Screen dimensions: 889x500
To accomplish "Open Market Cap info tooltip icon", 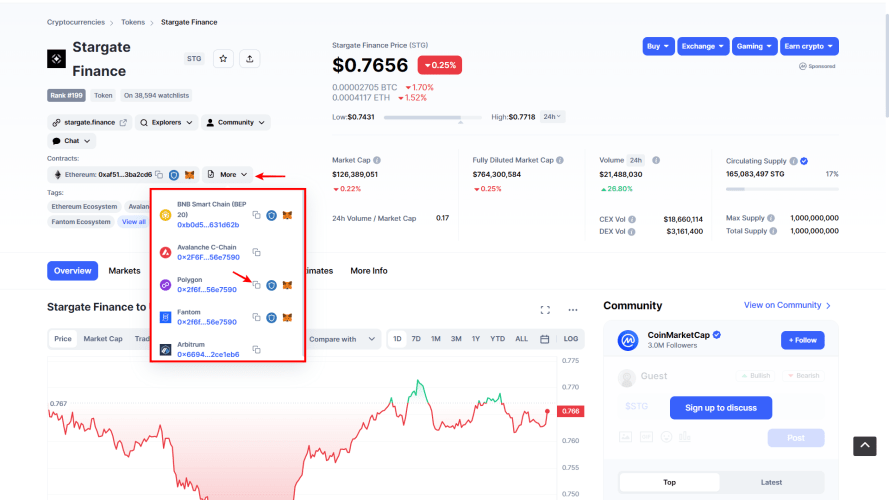I will pyautogui.click(x=377, y=160).
